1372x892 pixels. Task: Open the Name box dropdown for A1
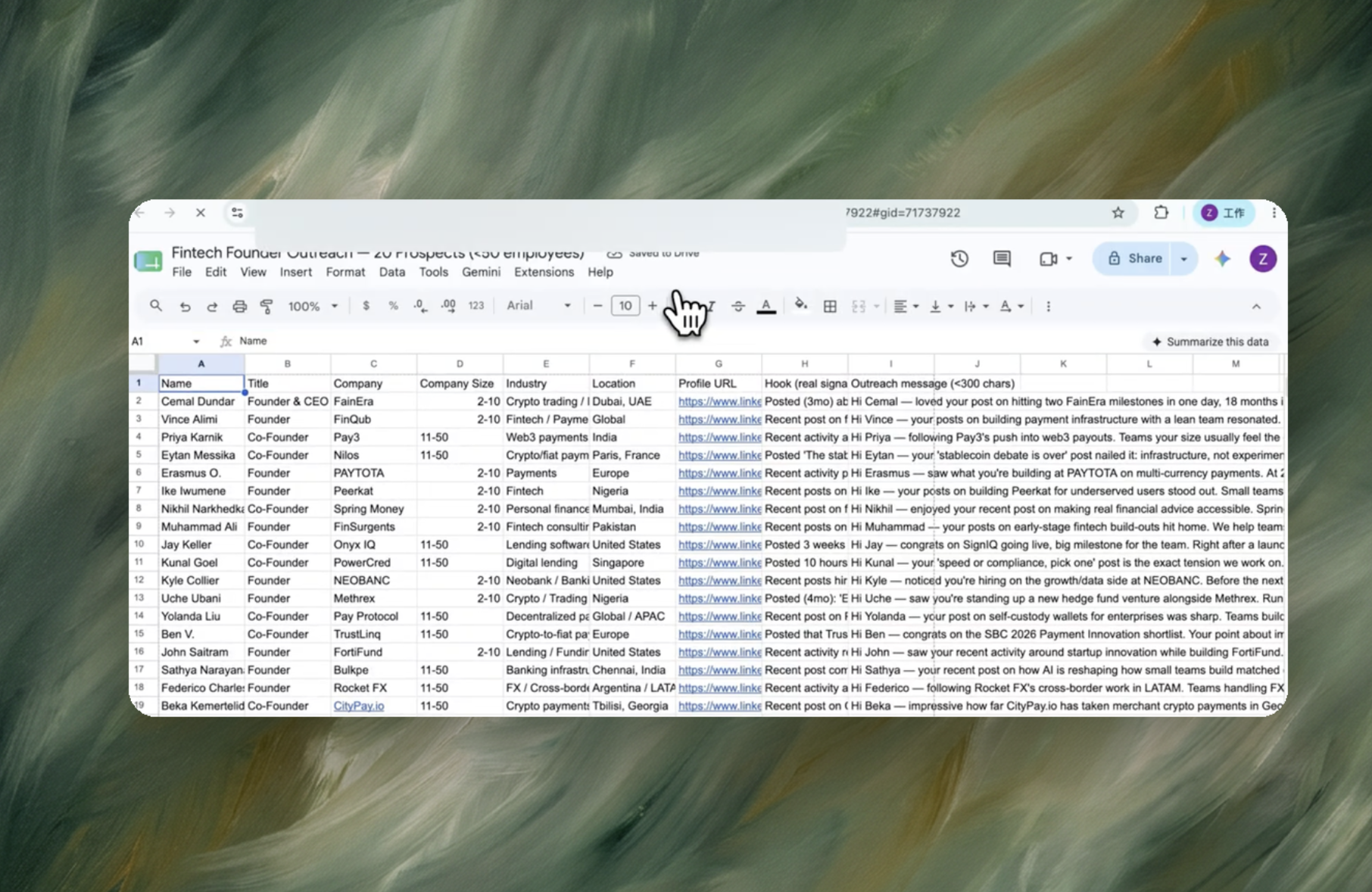tap(195, 342)
